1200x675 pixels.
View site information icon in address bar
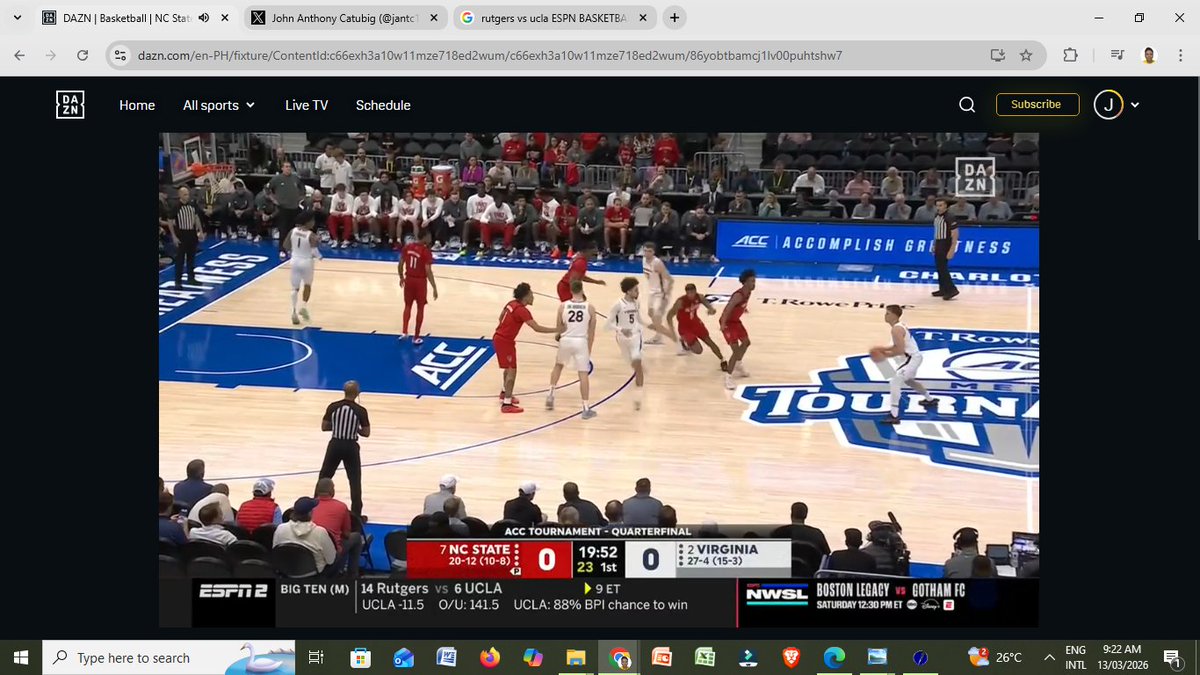[121, 55]
